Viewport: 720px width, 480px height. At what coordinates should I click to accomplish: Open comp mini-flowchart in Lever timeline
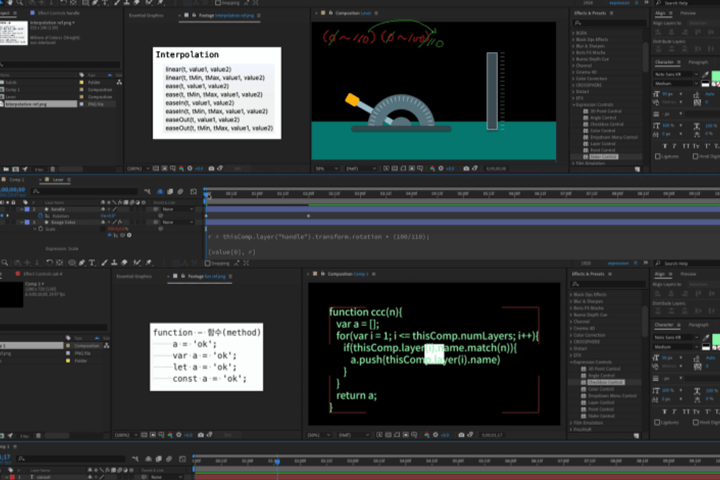[x=147, y=192]
